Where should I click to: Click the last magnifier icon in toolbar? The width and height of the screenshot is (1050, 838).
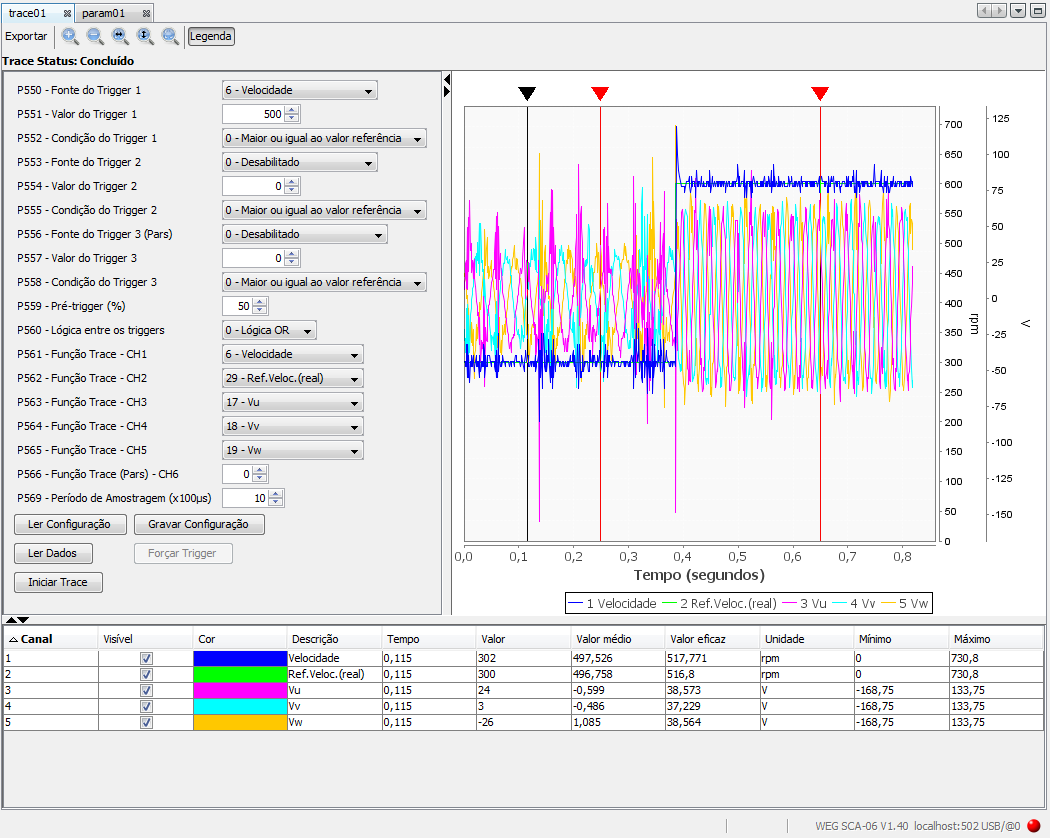pos(170,37)
